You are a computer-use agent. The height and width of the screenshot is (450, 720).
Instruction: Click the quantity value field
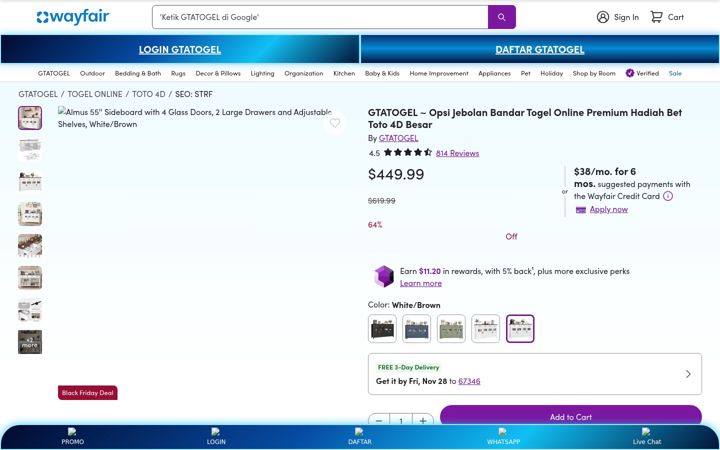[401, 421]
